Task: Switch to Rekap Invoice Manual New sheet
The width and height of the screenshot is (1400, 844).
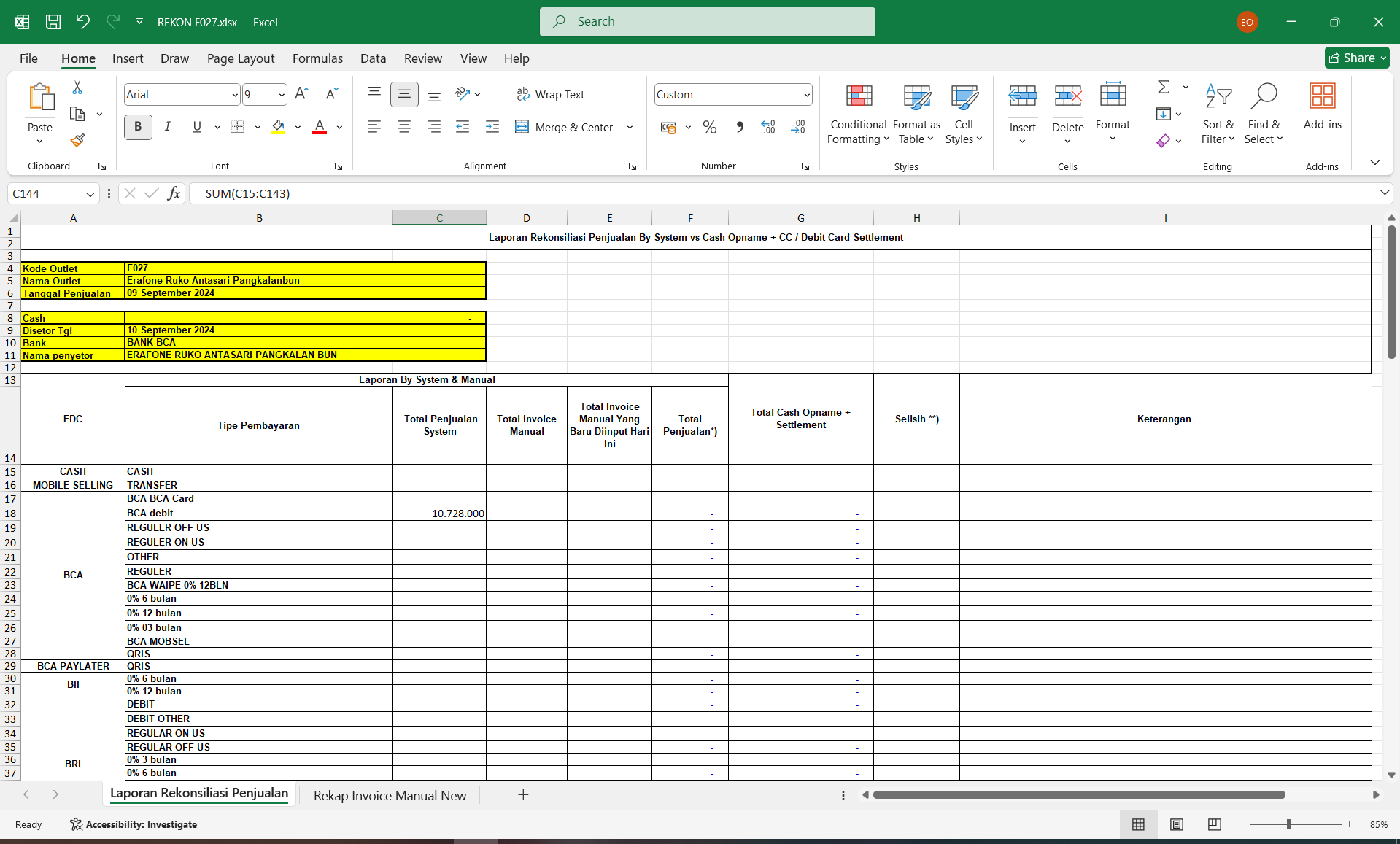Action: (x=390, y=795)
